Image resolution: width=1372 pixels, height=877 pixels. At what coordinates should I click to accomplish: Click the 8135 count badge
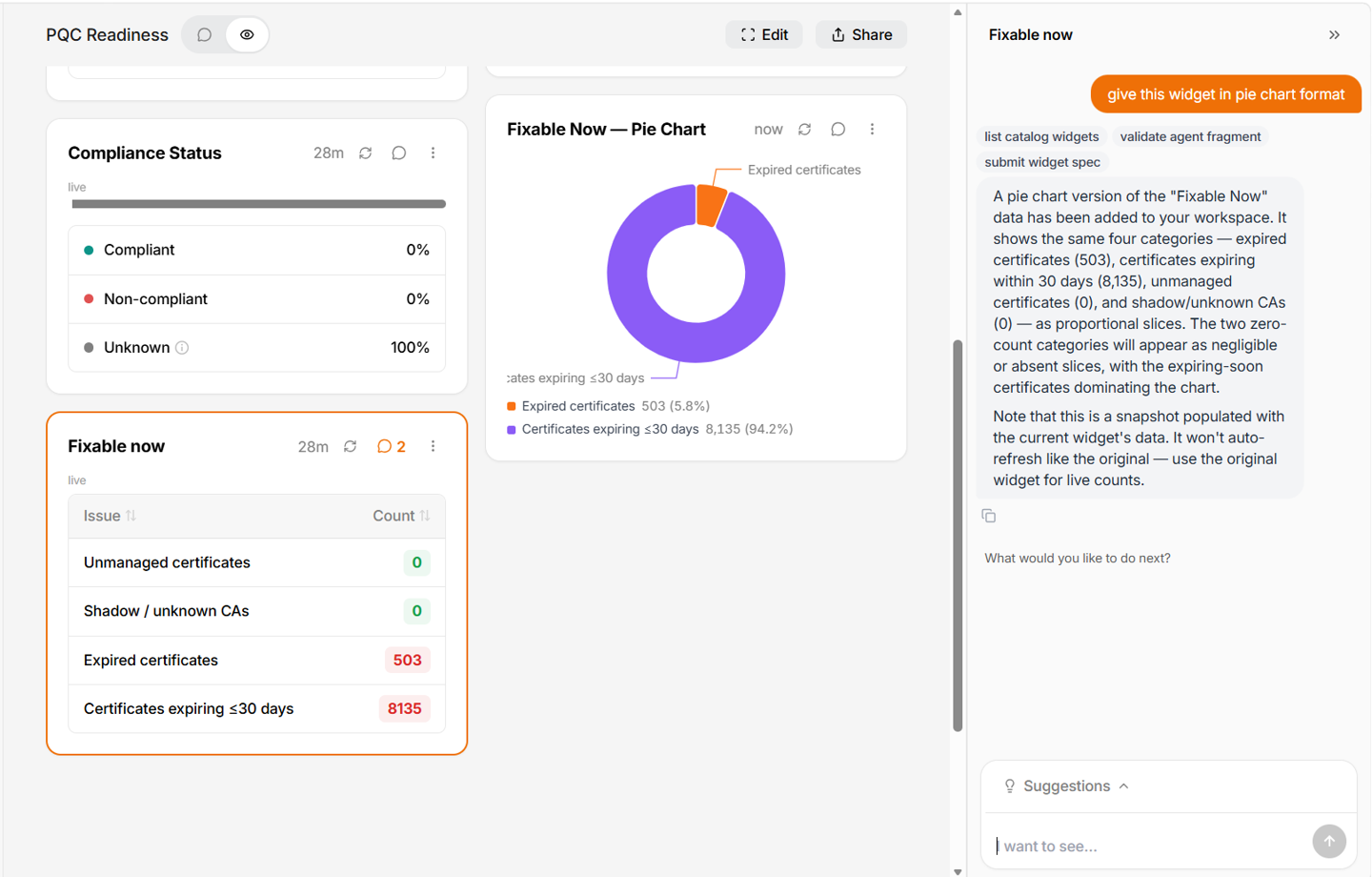pyautogui.click(x=404, y=708)
